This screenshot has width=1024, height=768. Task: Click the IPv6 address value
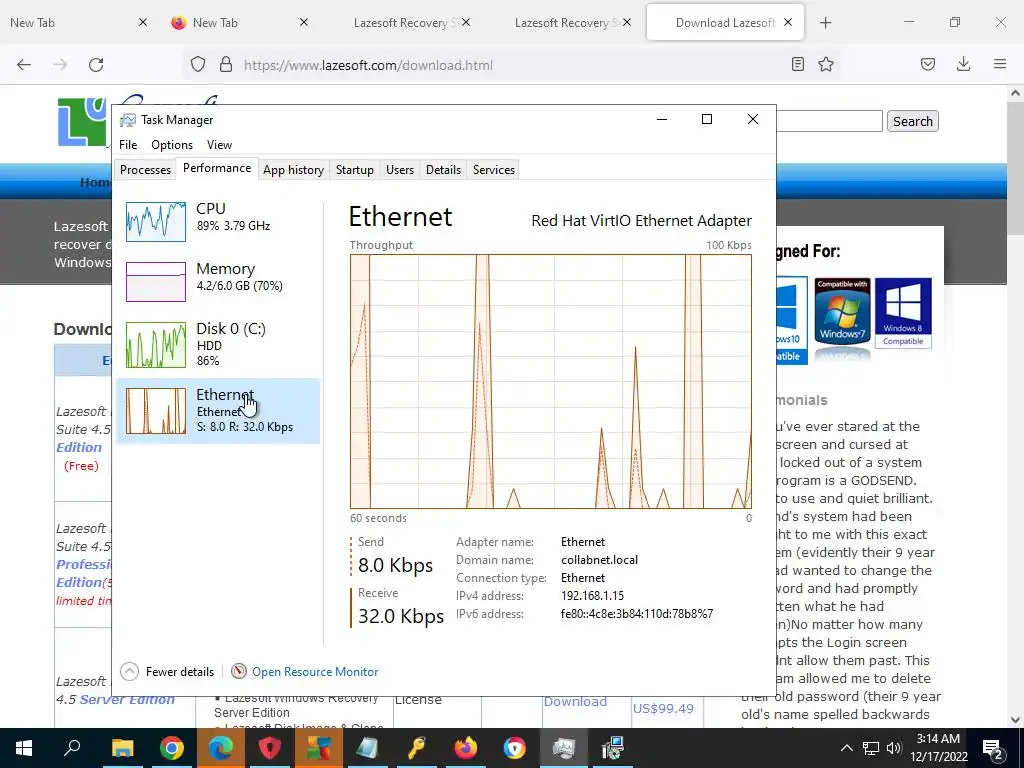click(637, 614)
